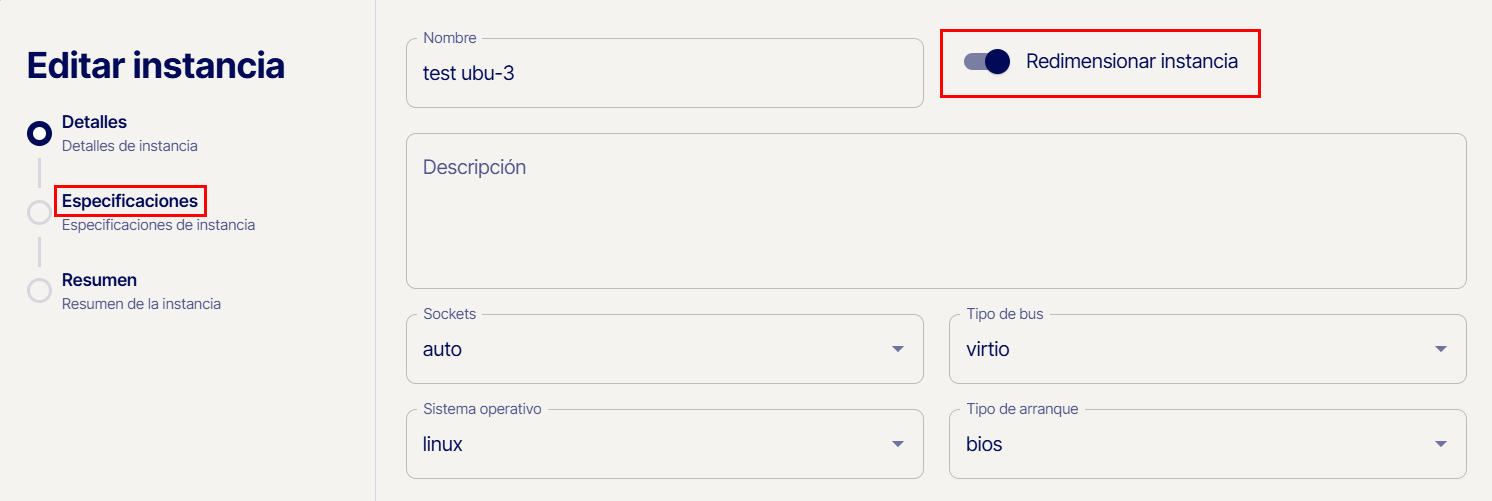Click the Tipo de arranque arrow icon
1492x501 pixels.
[x=1440, y=444]
